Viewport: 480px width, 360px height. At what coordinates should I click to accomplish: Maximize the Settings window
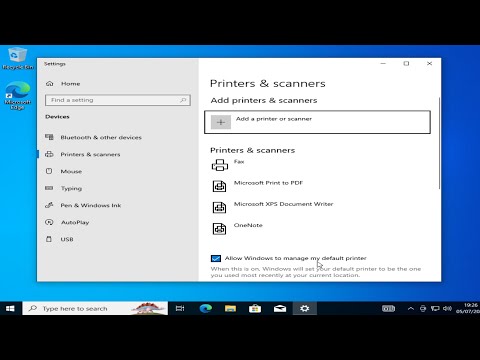[x=406, y=63]
